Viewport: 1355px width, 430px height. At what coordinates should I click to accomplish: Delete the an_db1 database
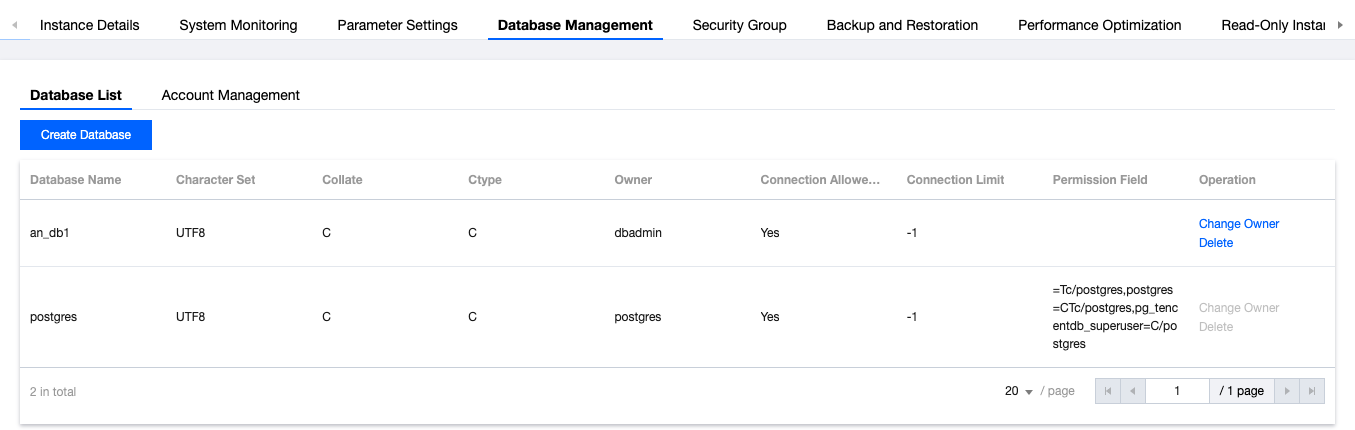(1216, 243)
